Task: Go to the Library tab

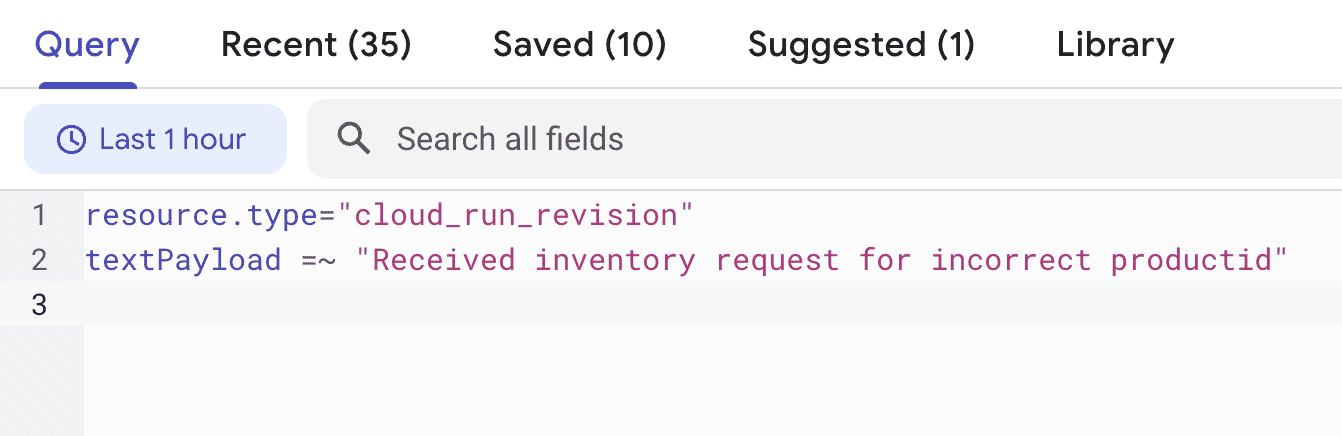Action: (x=1115, y=45)
